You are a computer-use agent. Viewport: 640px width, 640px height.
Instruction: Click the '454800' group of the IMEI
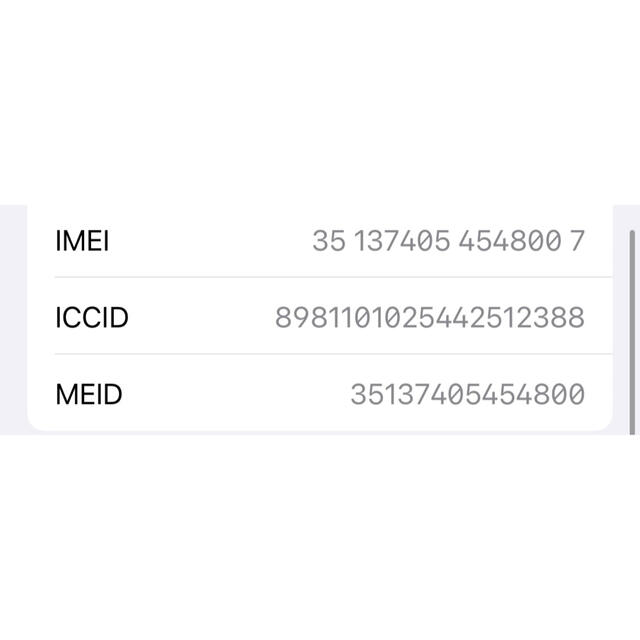tap(510, 241)
